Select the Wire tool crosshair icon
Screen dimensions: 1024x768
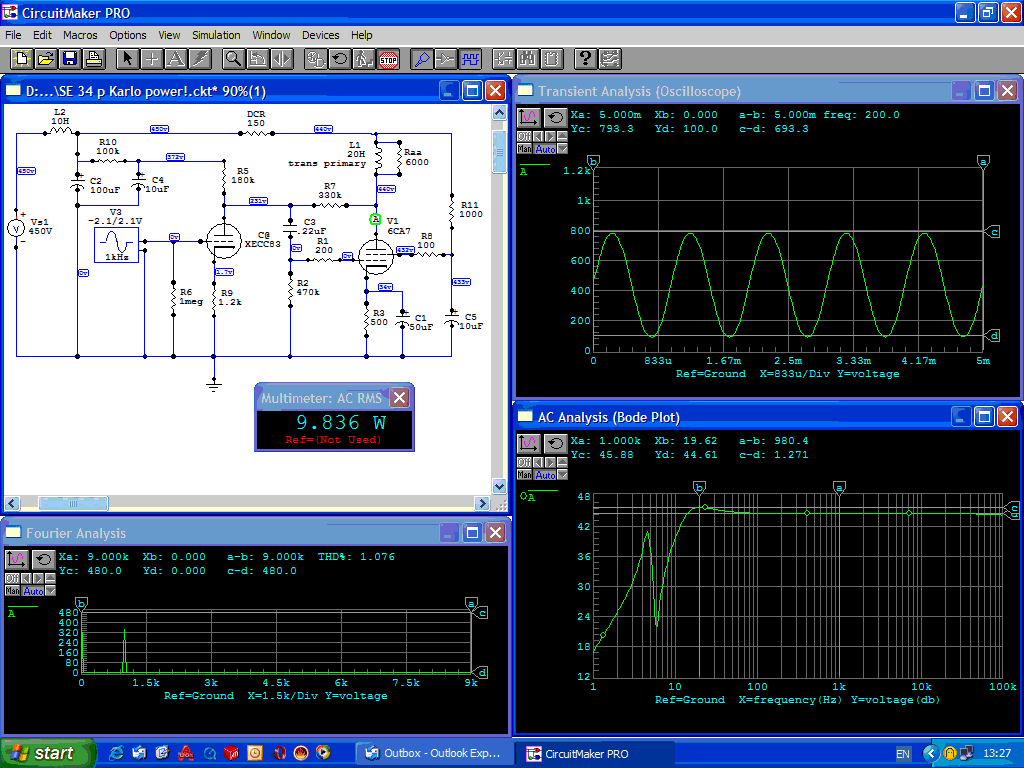point(152,59)
